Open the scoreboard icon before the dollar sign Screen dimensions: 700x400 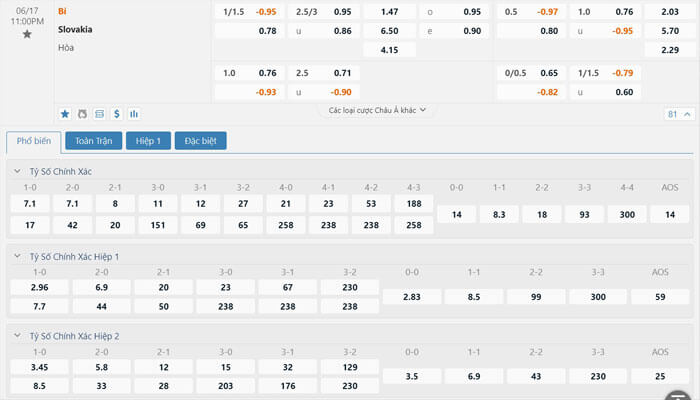pos(100,114)
